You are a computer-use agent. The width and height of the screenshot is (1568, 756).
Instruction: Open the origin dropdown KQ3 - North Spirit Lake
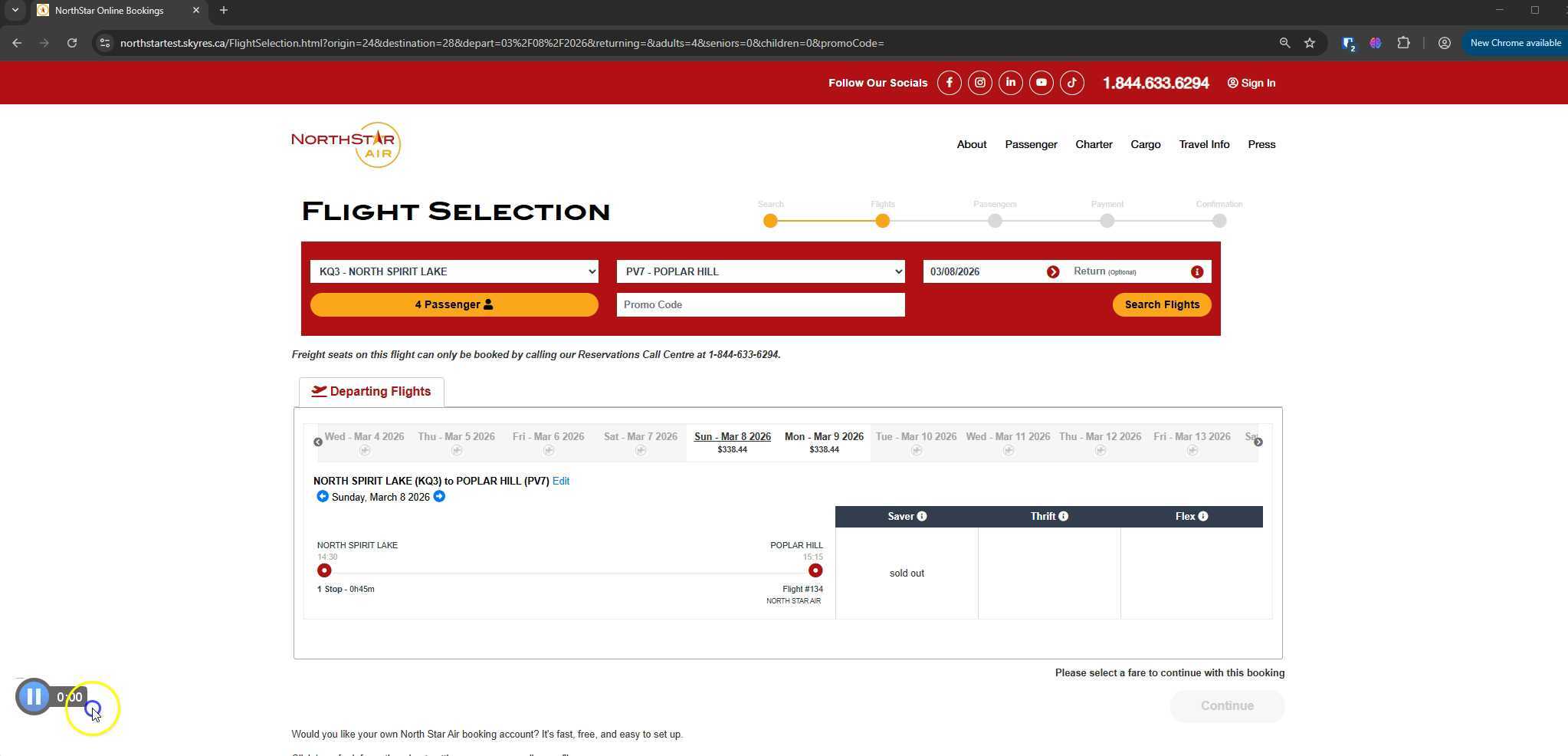tap(454, 271)
